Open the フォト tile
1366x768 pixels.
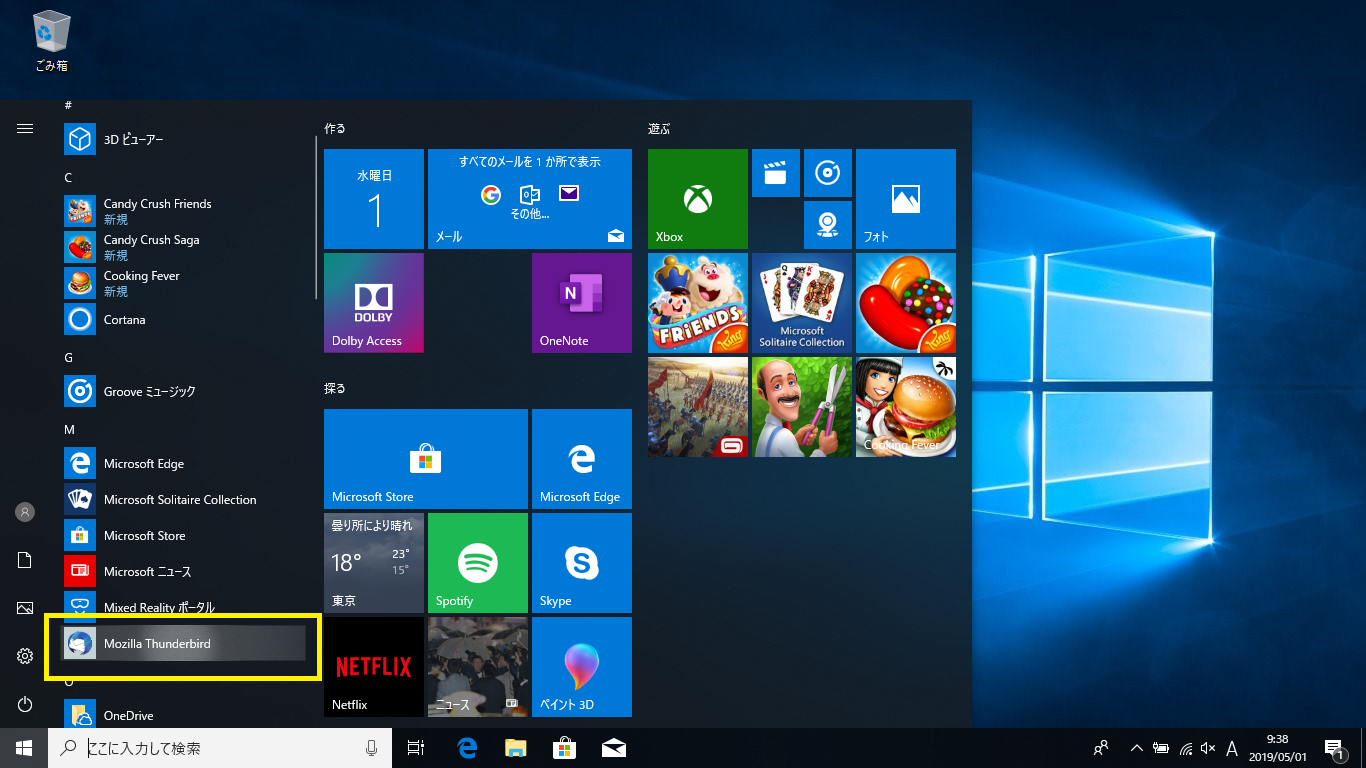click(906, 199)
